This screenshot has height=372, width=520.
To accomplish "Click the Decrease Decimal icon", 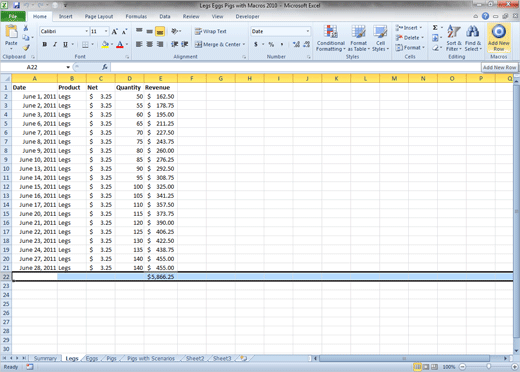I will pos(307,44).
